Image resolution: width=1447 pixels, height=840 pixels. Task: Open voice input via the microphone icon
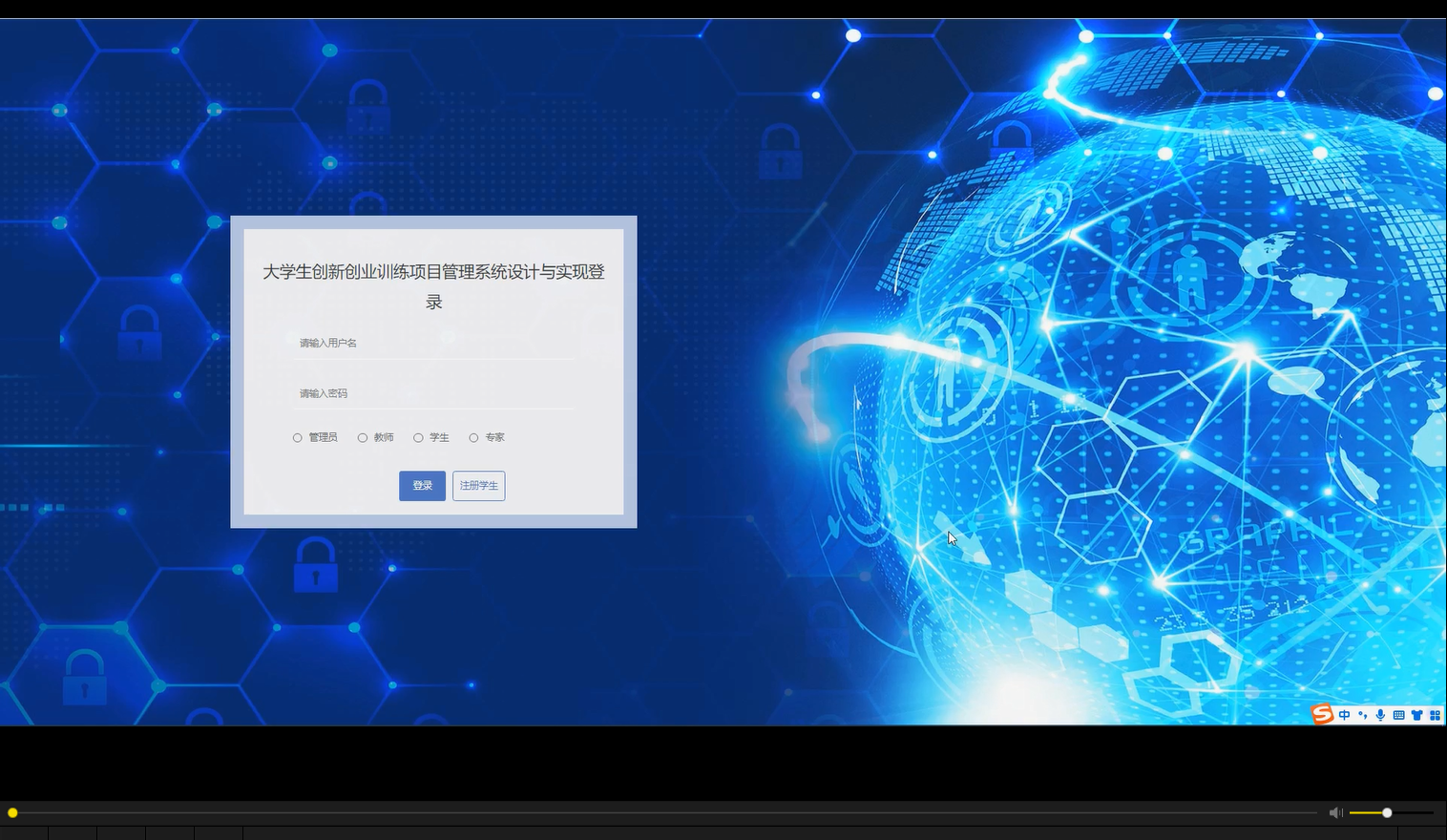tap(1380, 714)
